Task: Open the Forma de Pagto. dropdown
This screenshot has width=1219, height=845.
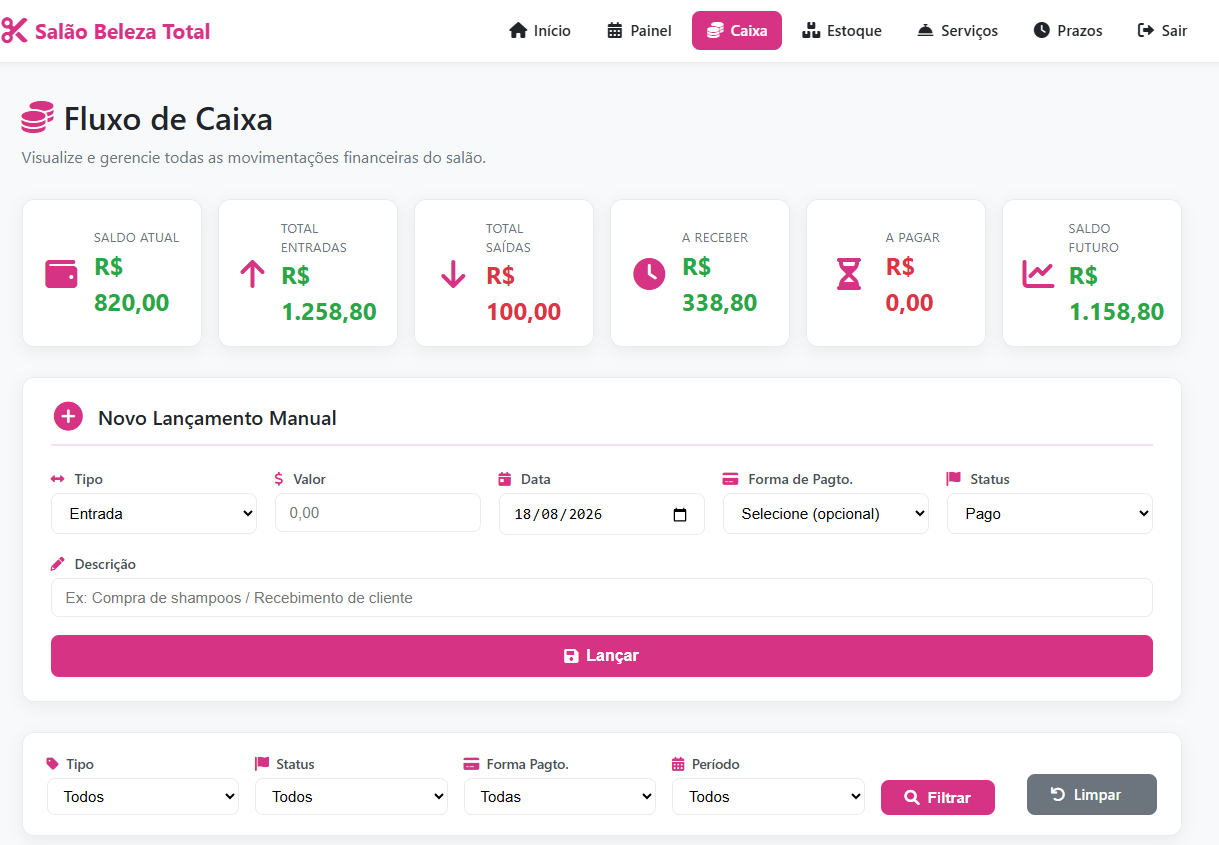Action: pyautogui.click(x=826, y=514)
